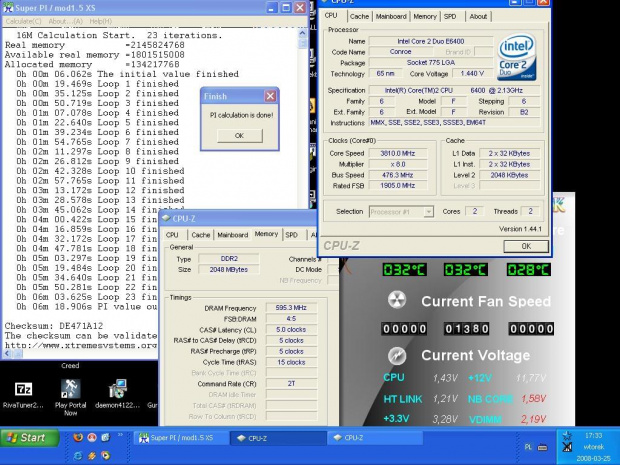Open the Windows Start menu
The width and height of the screenshot is (620, 465).
pyautogui.click(x=30, y=438)
